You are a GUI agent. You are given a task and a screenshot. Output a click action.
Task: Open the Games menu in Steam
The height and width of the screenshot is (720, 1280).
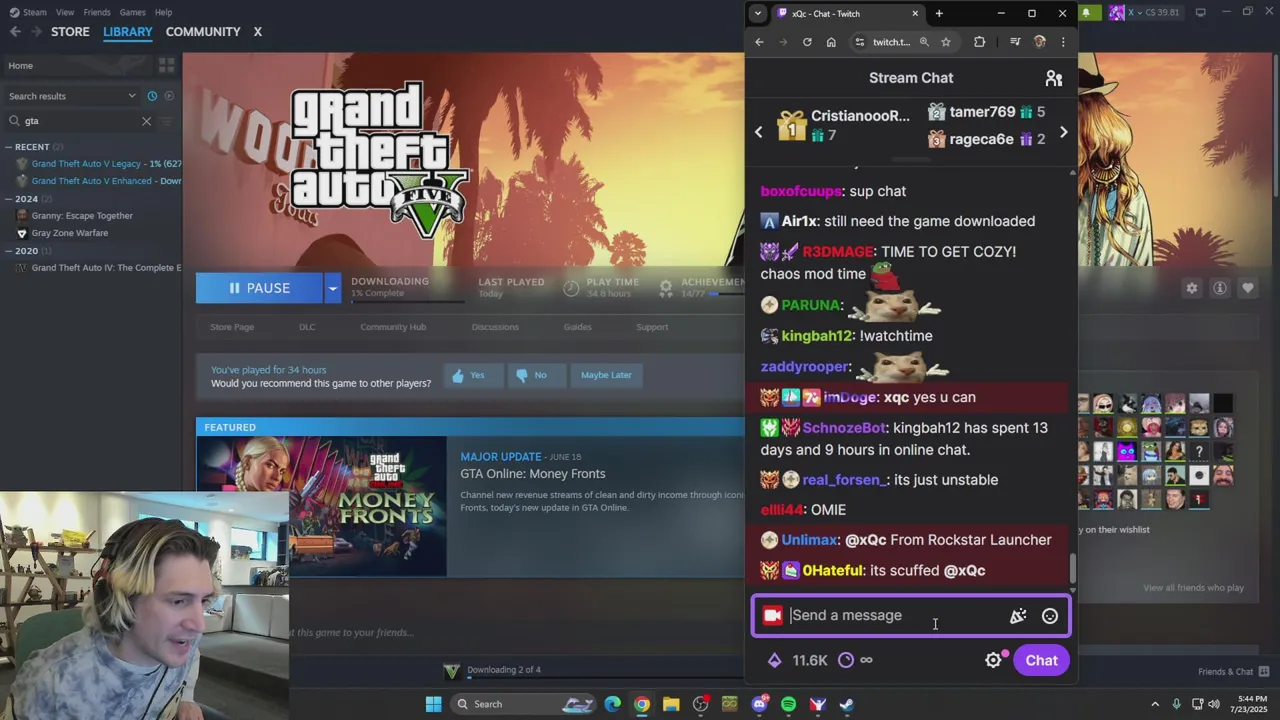(x=132, y=12)
